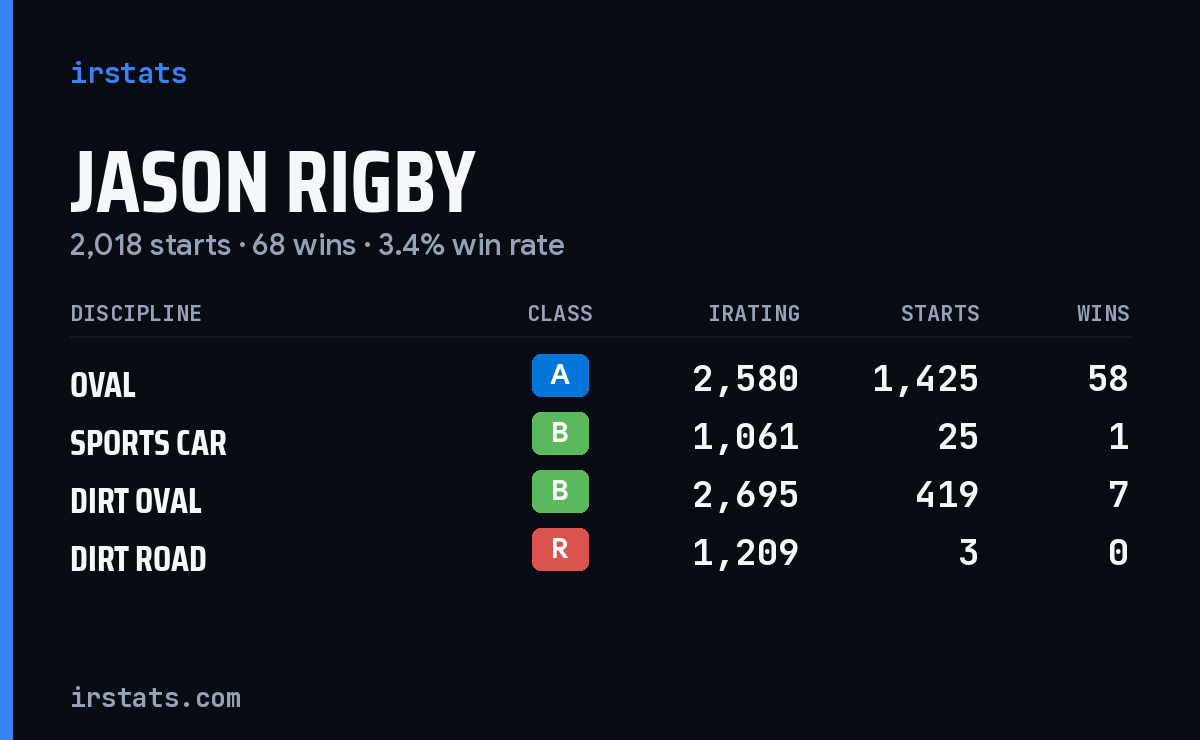Viewport: 1200px width, 740px height.
Task: Select the OVAL discipline row
Action: [x=600, y=380]
